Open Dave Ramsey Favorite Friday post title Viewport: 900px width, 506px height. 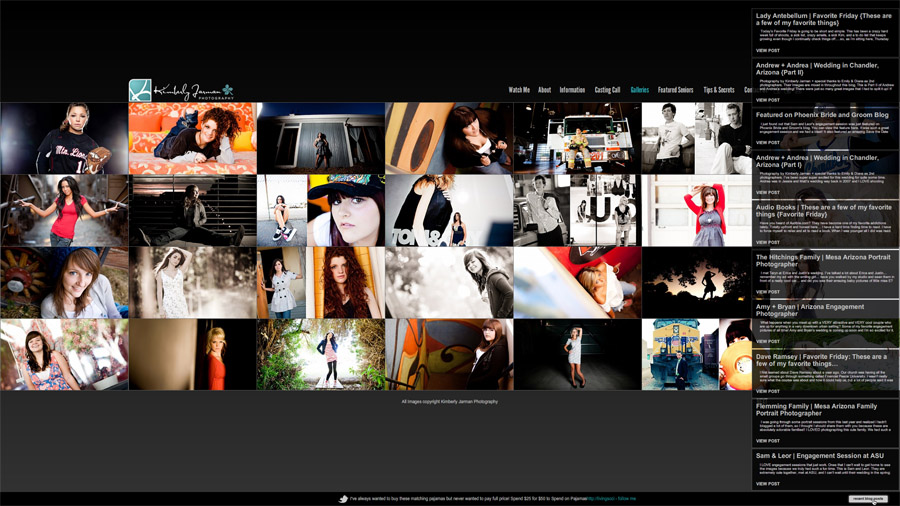tap(821, 360)
